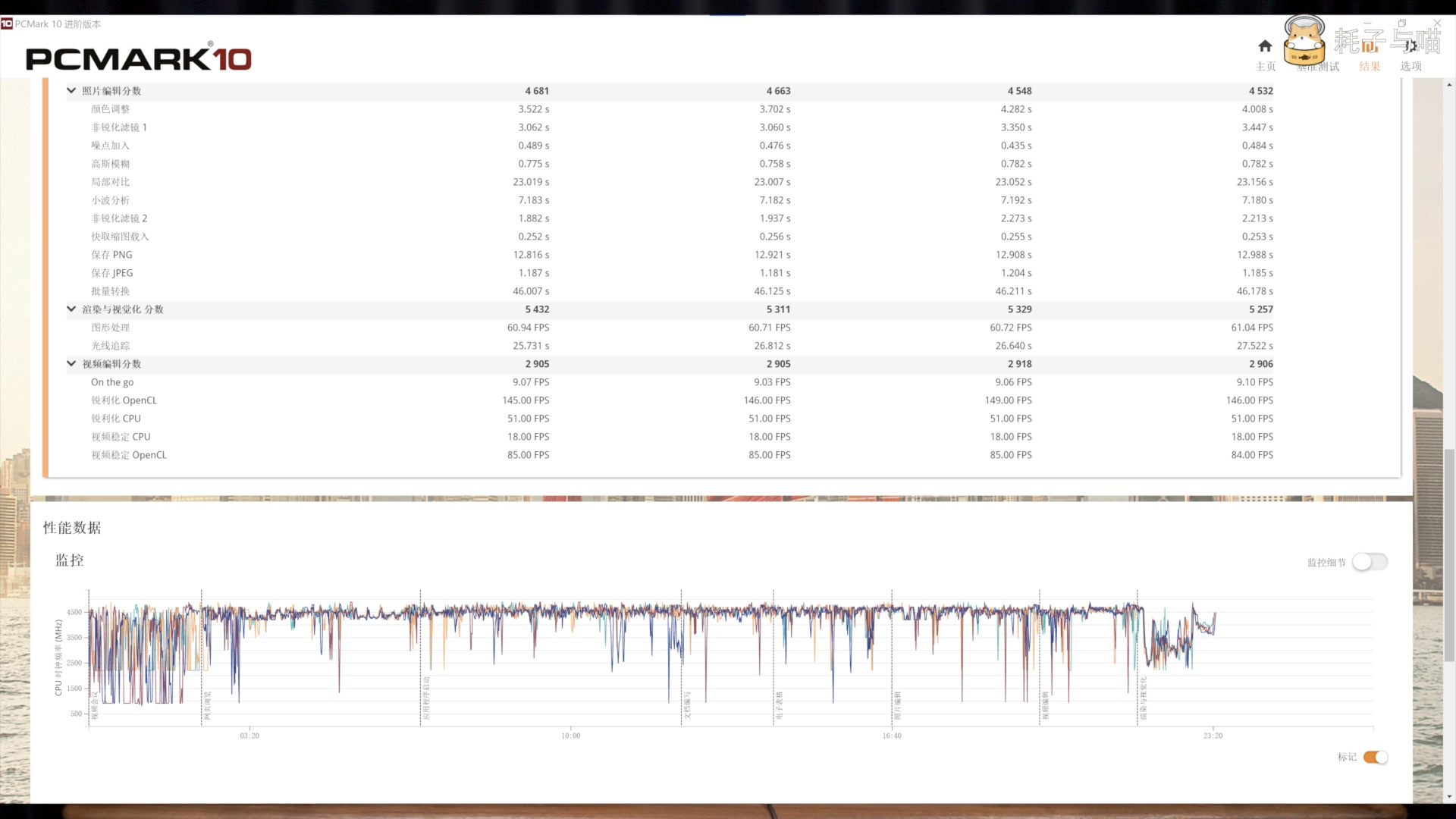
Task: Click the scrollbar down arrow
Action: coord(1450,796)
